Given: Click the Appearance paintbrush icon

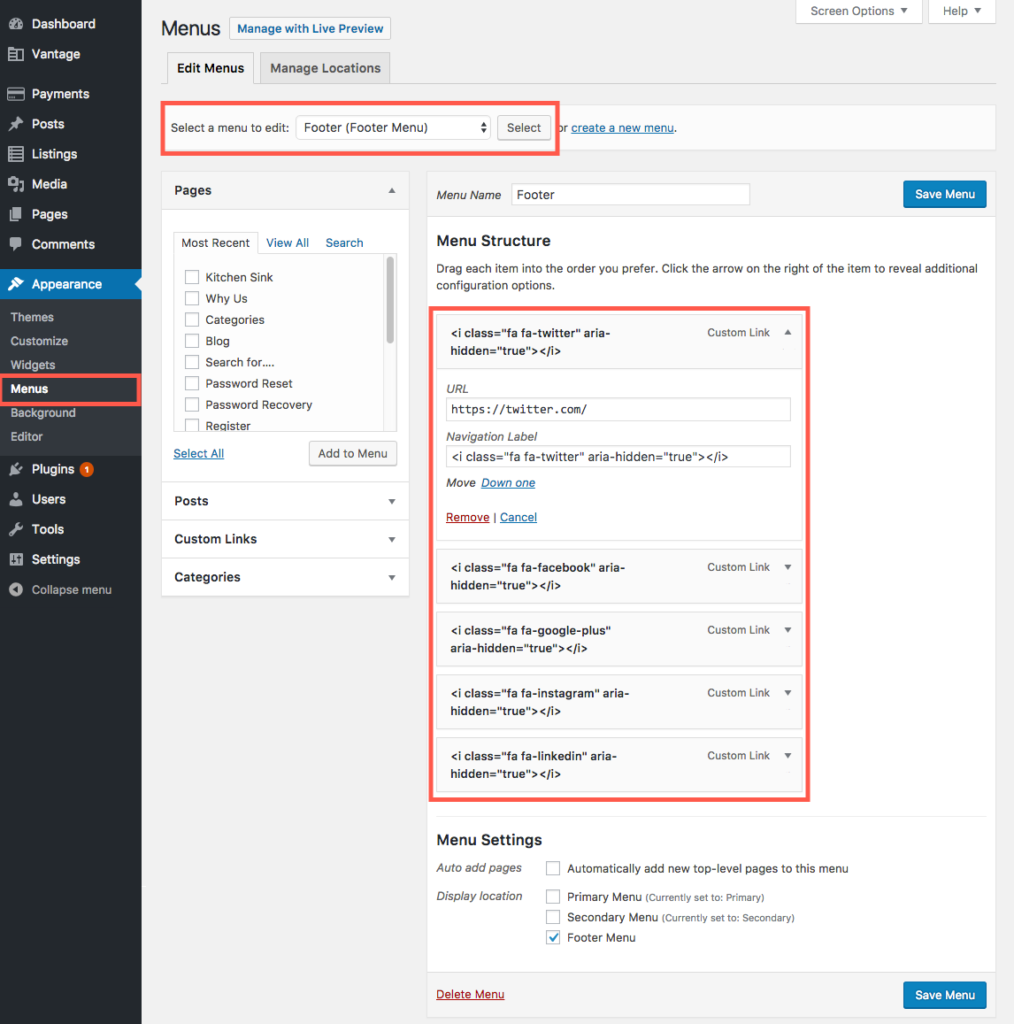Looking at the screenshot, I should click(17, 284).
